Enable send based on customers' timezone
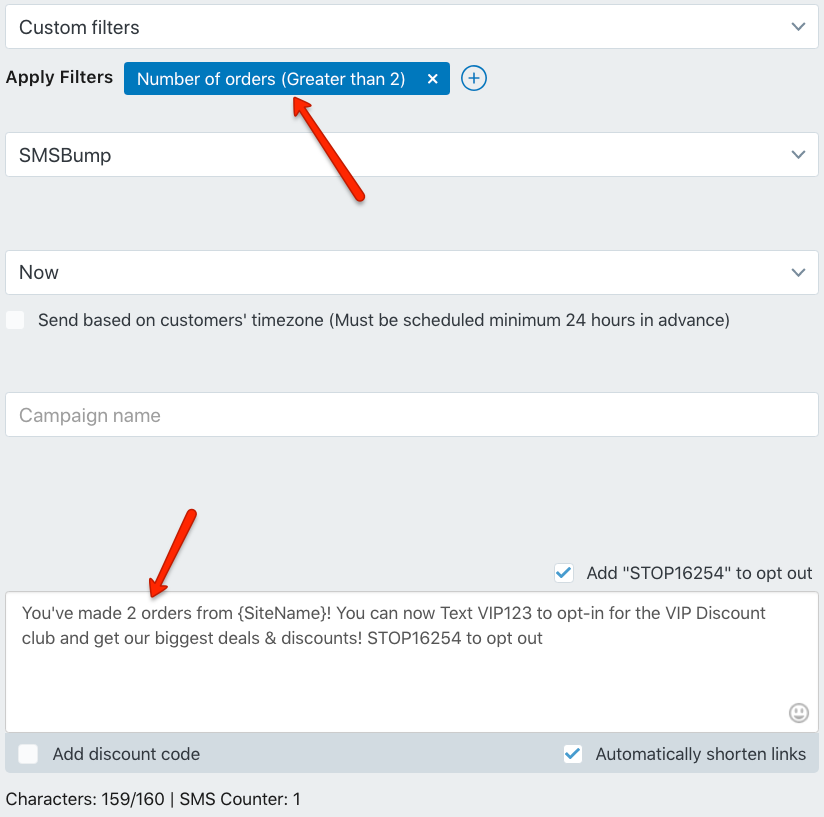 tap(15, 319)
